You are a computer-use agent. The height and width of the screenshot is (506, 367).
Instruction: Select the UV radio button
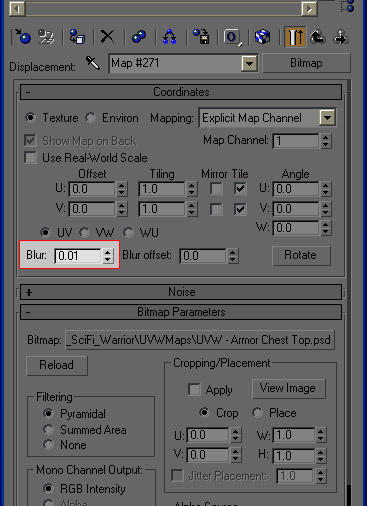point(45,232)
